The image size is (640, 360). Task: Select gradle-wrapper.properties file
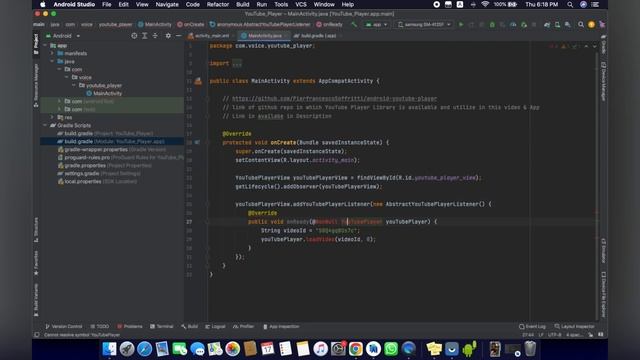coord(112,149)
